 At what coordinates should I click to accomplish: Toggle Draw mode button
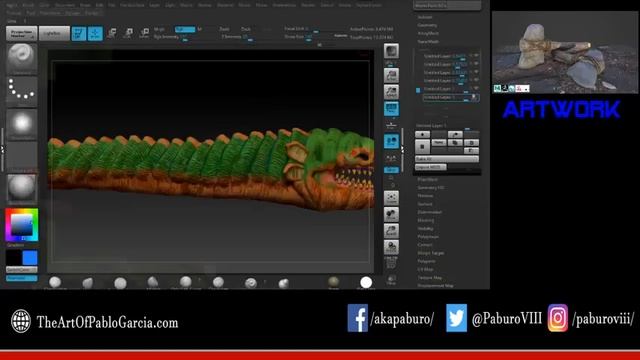click(x=95, y=33)
